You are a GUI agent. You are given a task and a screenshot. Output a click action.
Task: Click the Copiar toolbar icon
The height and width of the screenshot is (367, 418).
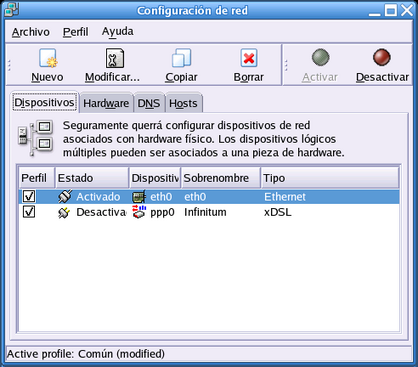click(x=182, y=58)
